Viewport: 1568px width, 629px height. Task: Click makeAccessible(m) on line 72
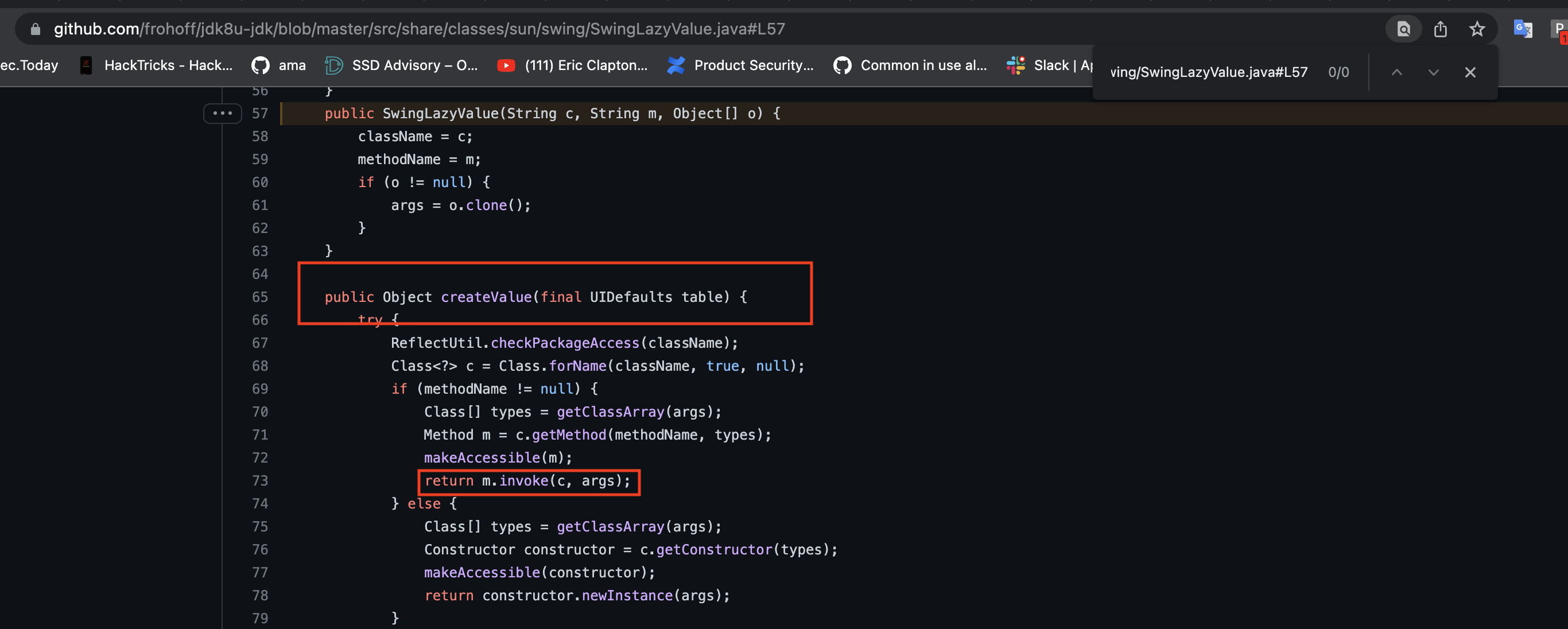pyautogui.click(x=499, y=458)
